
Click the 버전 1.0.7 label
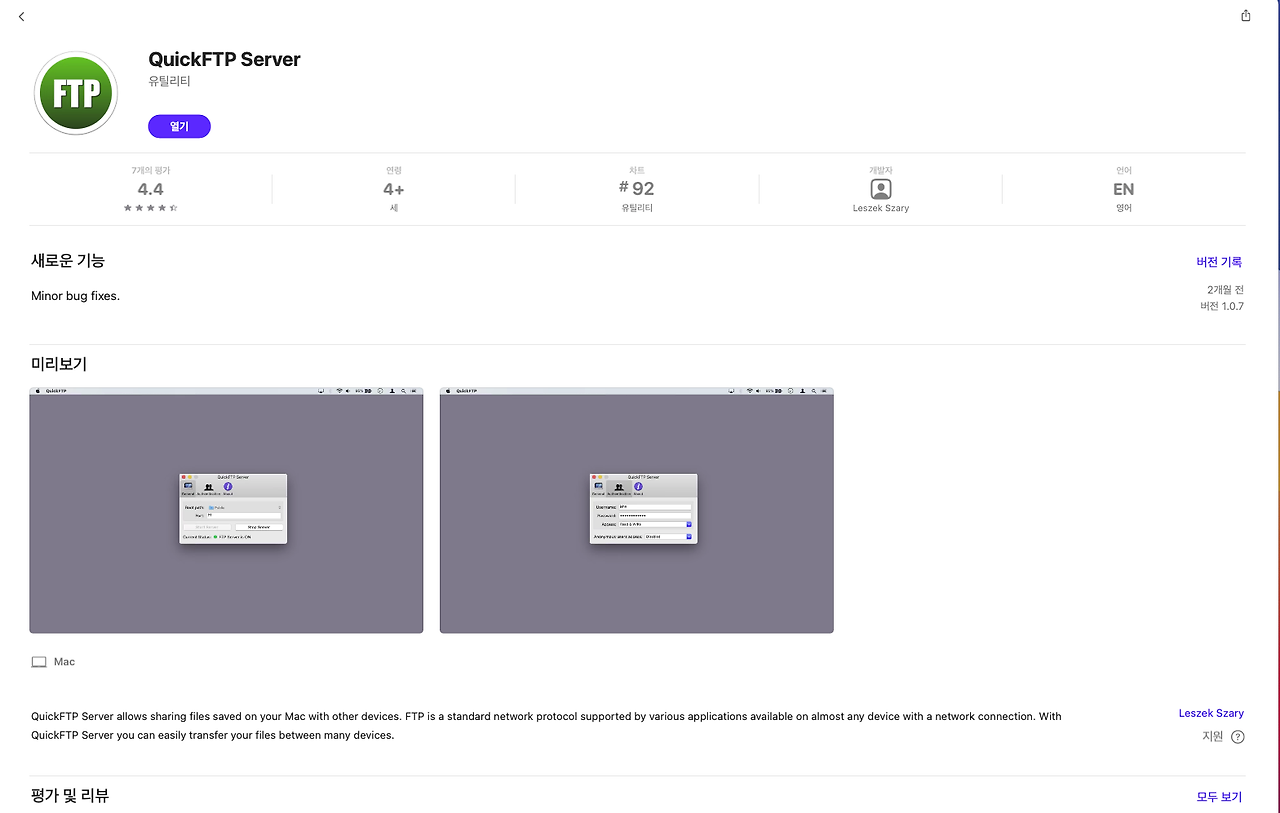(1222, 306)
